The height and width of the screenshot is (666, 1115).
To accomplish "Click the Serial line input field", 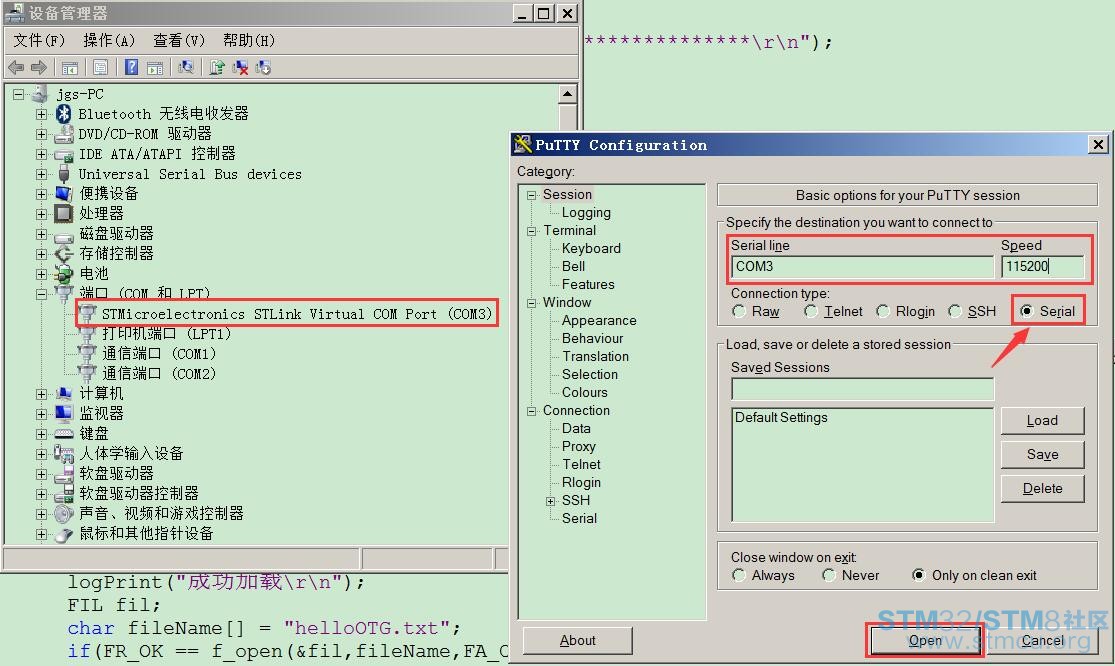I will (x=863, y=267).
